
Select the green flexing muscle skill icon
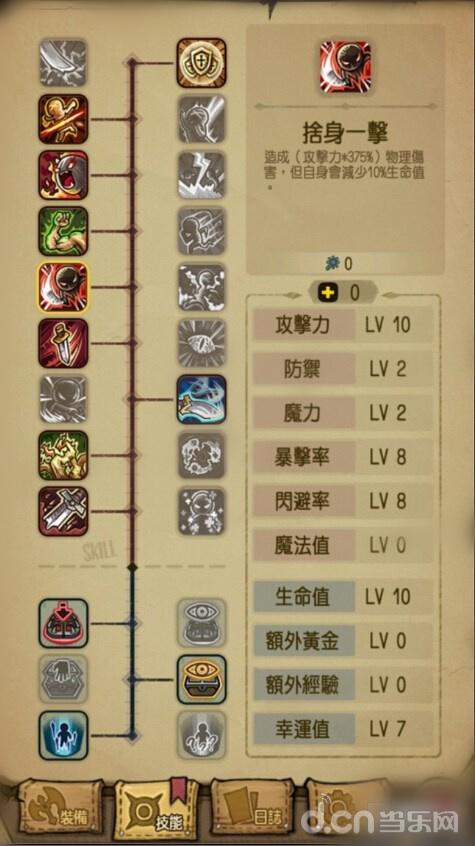click(63, 231)
